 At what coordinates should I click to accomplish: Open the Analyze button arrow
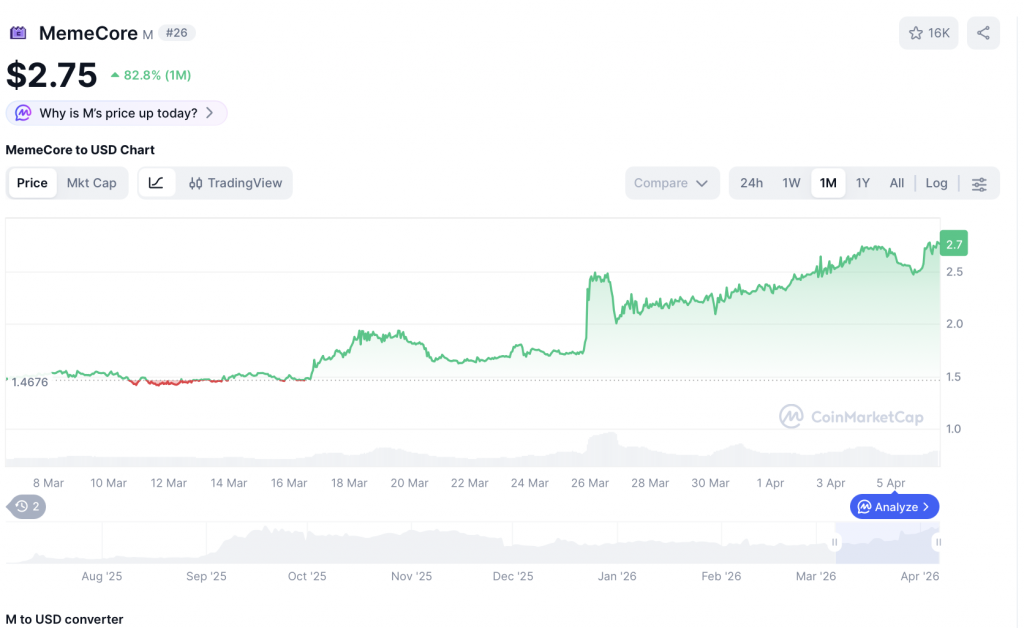click(x=926, y=507)
